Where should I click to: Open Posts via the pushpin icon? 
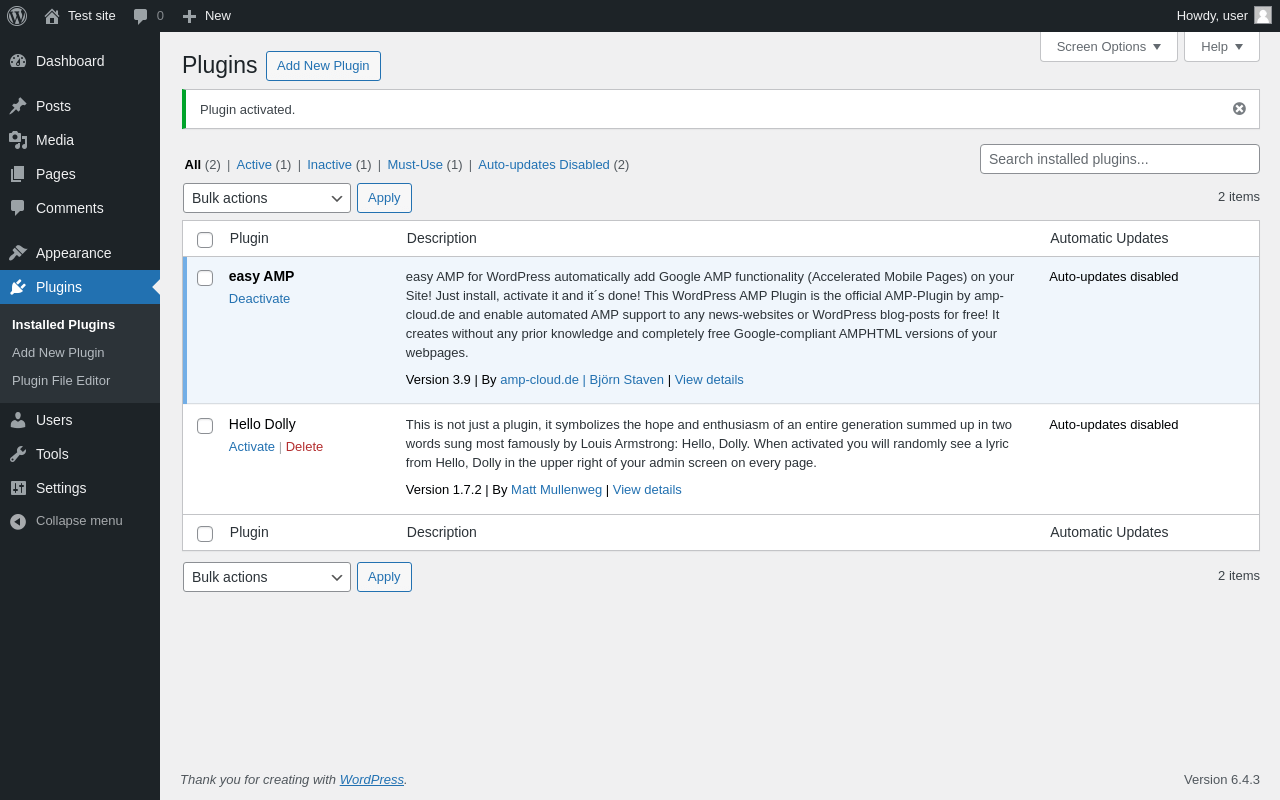click(x=18, y=106)
